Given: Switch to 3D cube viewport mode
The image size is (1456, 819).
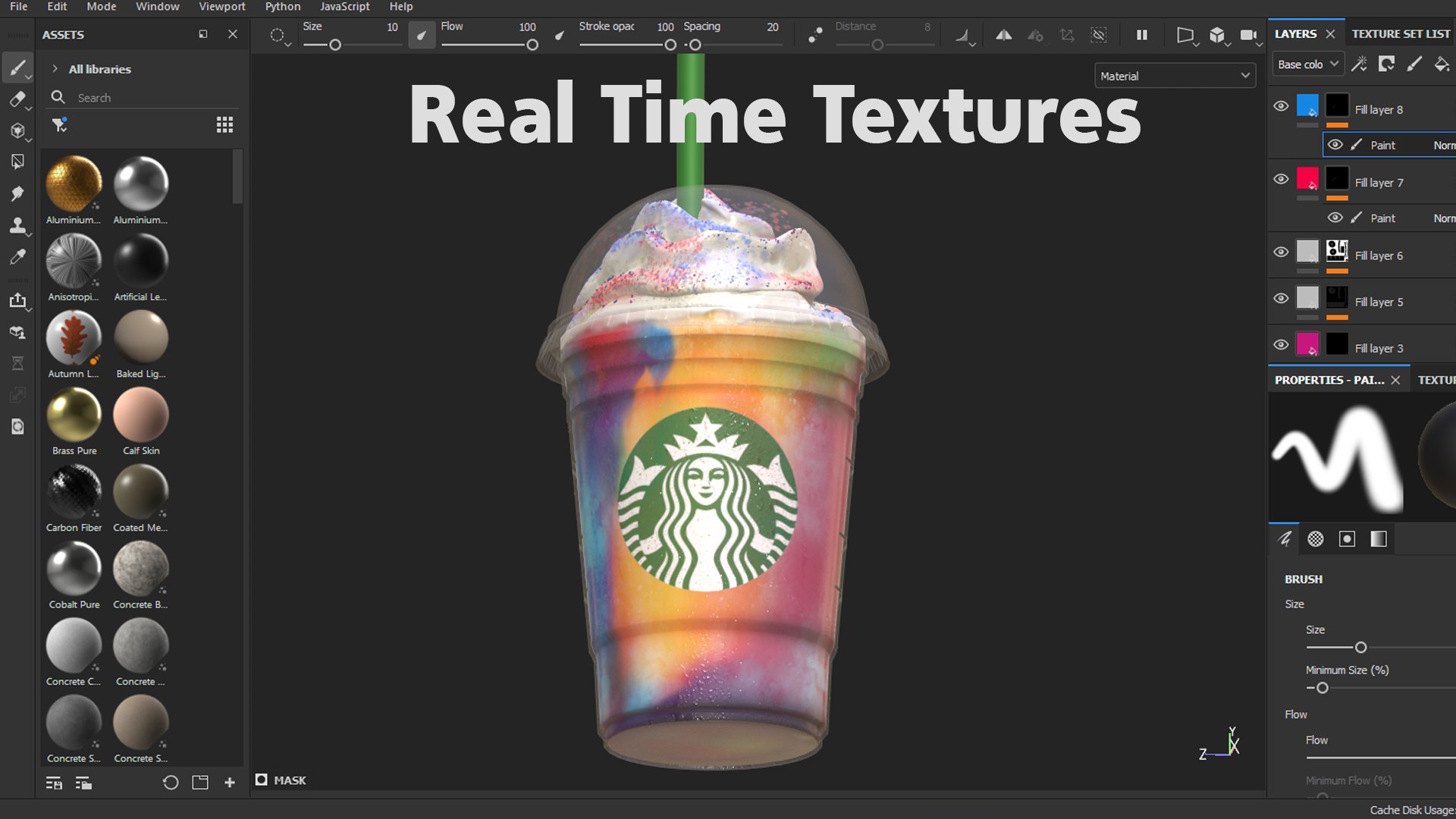Looking at the screenshot, I should [x=1216, y=35].
